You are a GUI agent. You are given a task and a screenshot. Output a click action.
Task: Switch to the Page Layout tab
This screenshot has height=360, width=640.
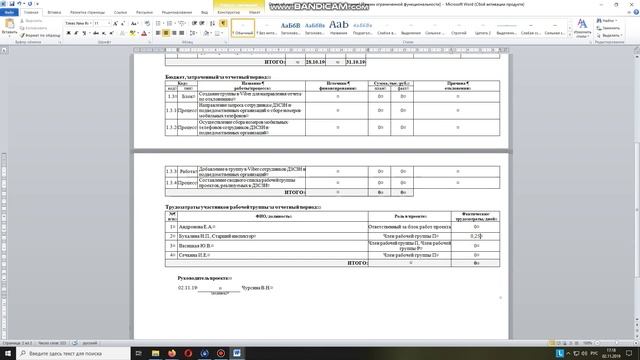(87, 12)
